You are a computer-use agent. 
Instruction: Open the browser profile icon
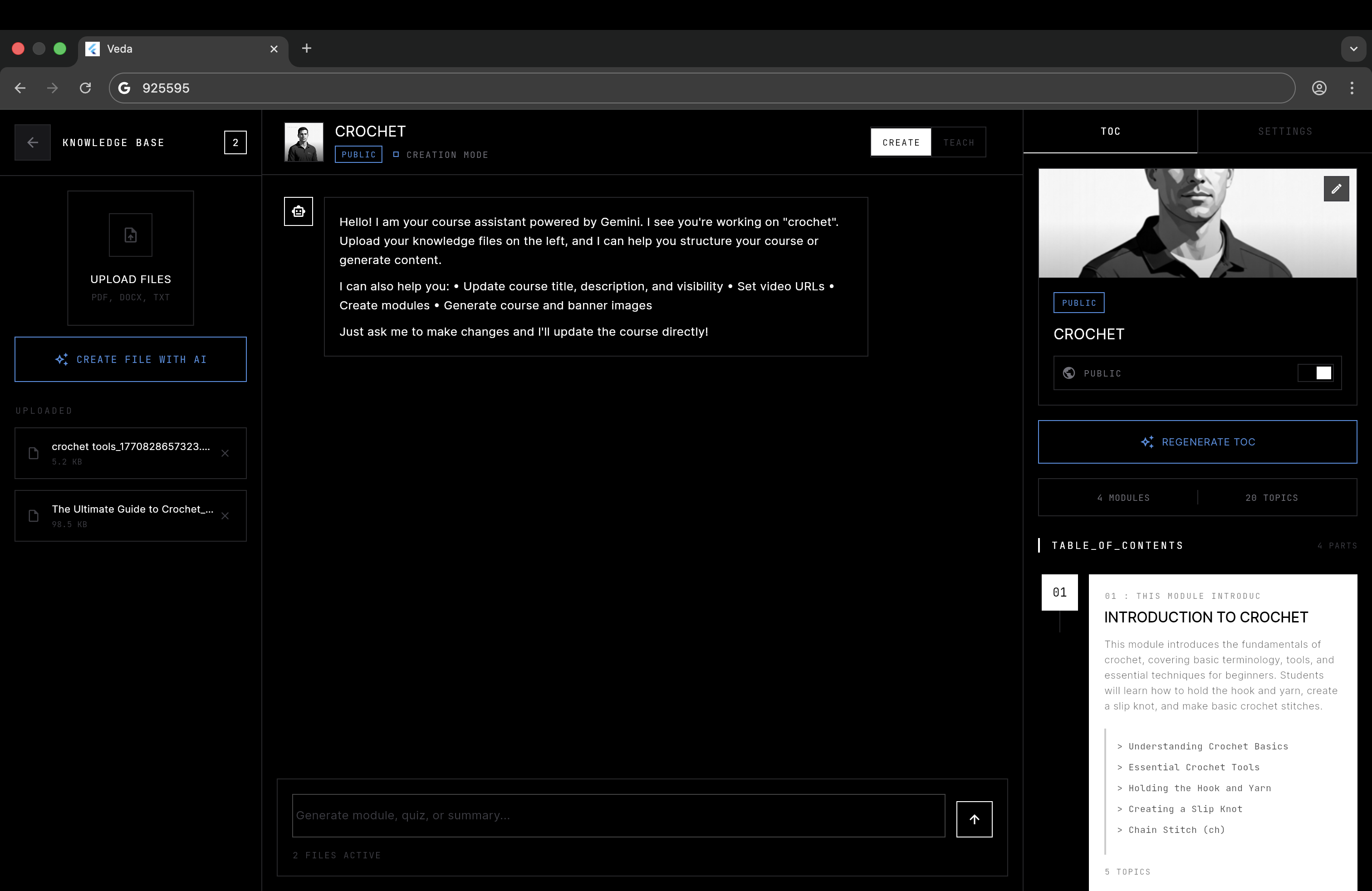point(1319,88)
